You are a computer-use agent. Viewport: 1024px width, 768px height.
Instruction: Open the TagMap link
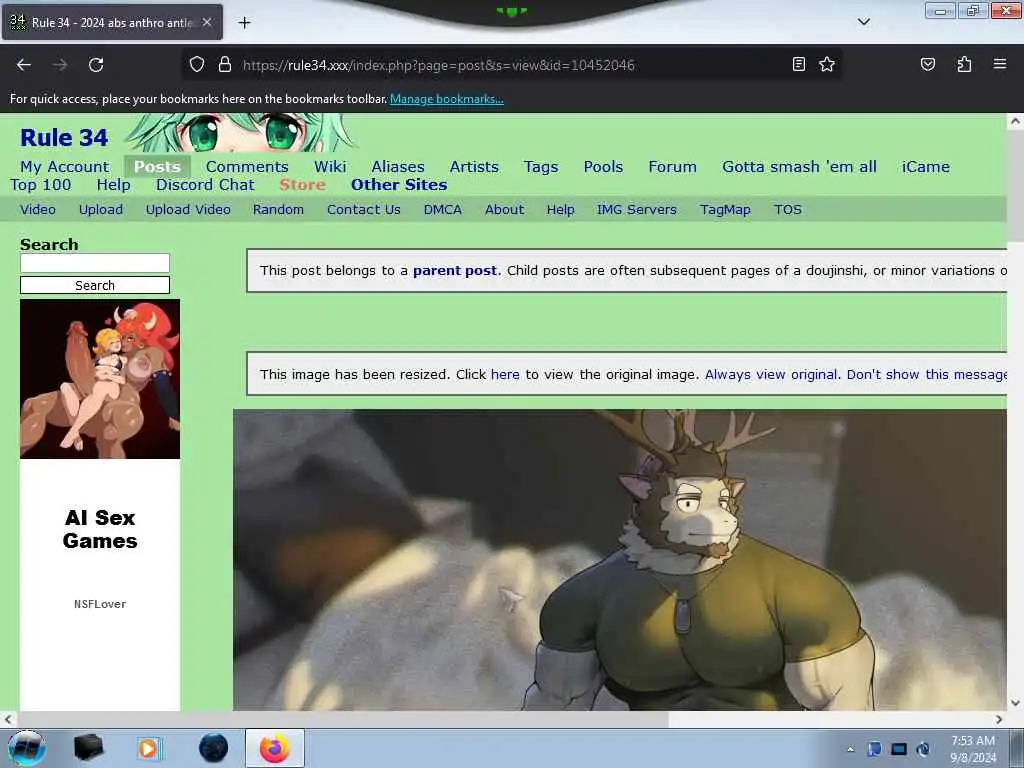pos(725,210)
